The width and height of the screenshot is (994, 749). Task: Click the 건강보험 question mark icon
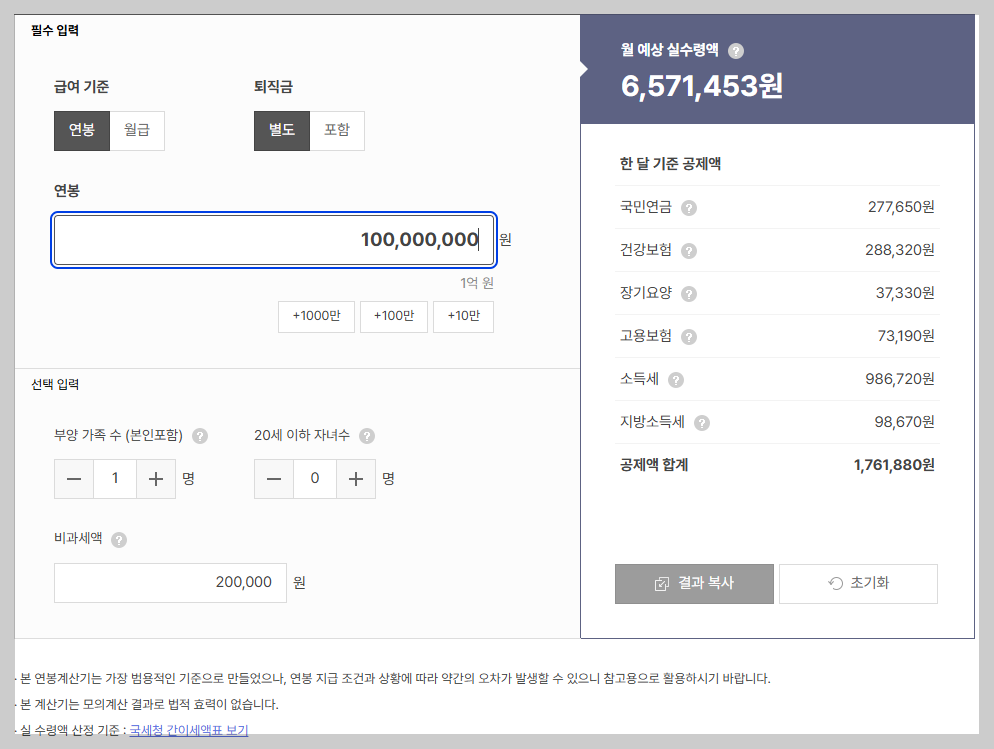coord(688,250)
